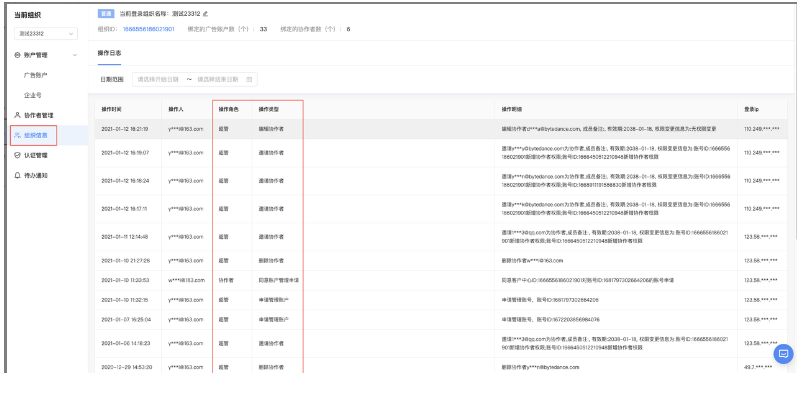Viewport: 805px width, 399px height.
Task: Click the 编辑协作者 operation type cell
Action: click(271, 129)
